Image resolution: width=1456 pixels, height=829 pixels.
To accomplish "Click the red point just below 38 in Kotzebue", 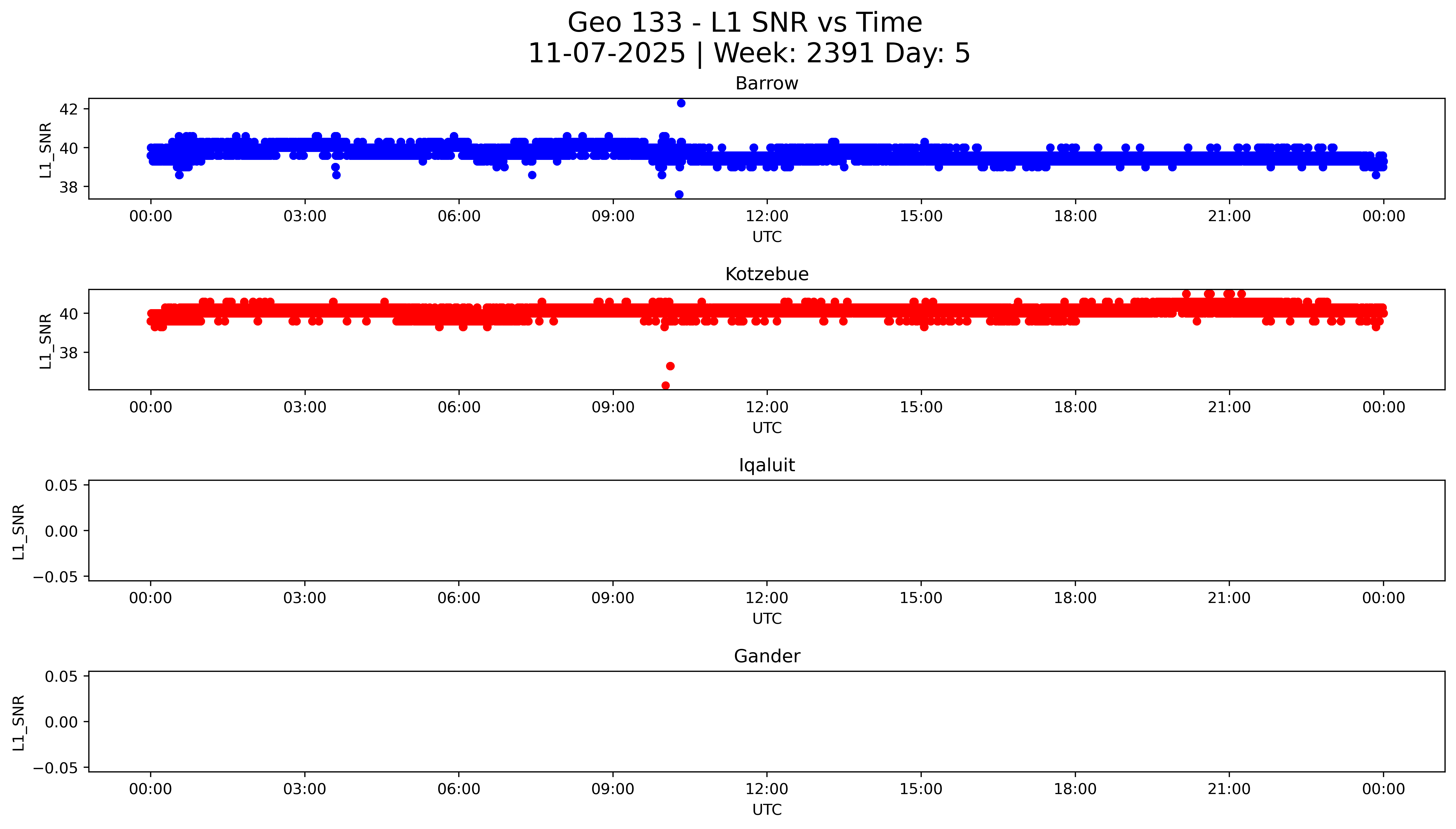I will point(670,366).
